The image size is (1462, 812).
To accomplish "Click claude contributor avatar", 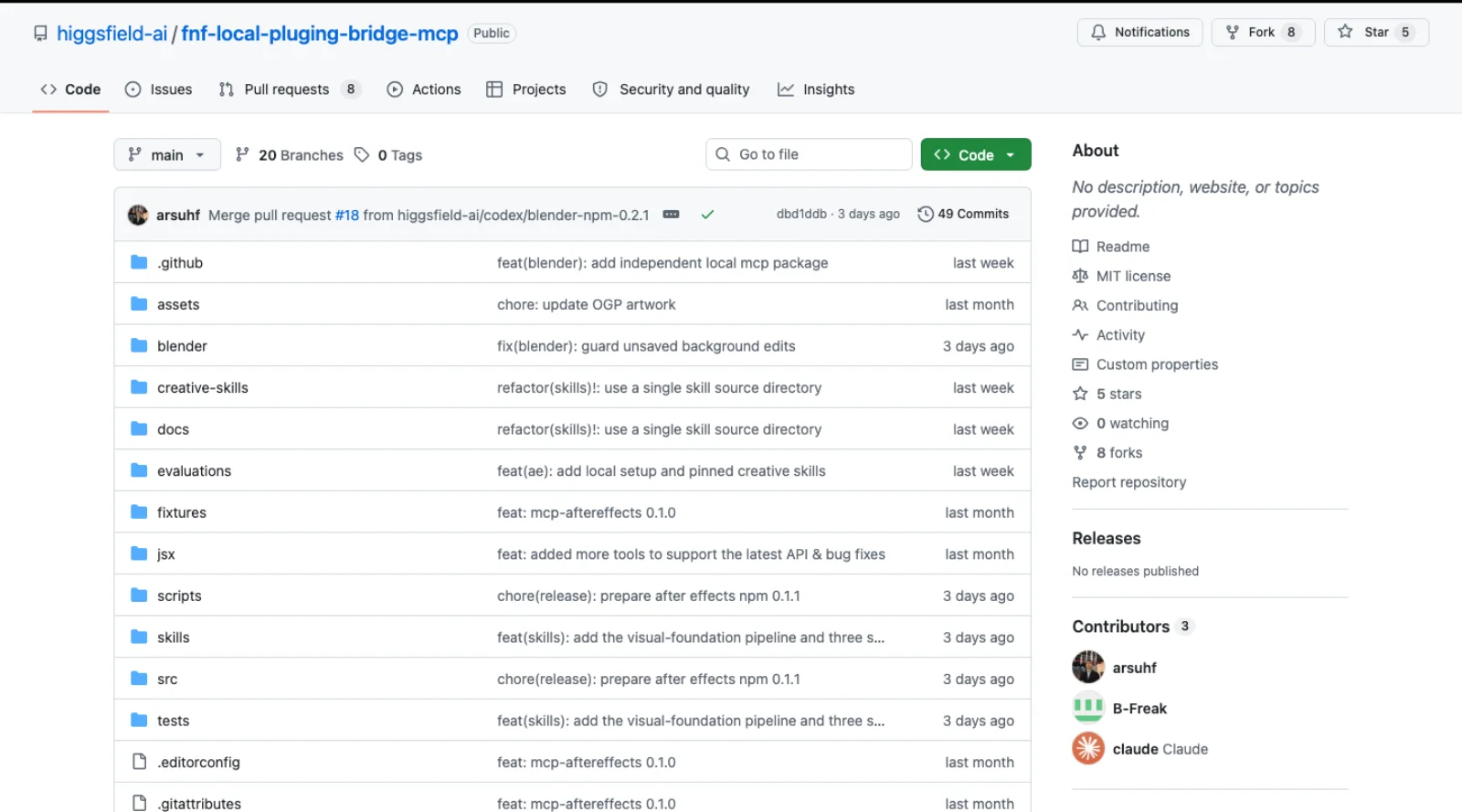I will [1087, 749].
